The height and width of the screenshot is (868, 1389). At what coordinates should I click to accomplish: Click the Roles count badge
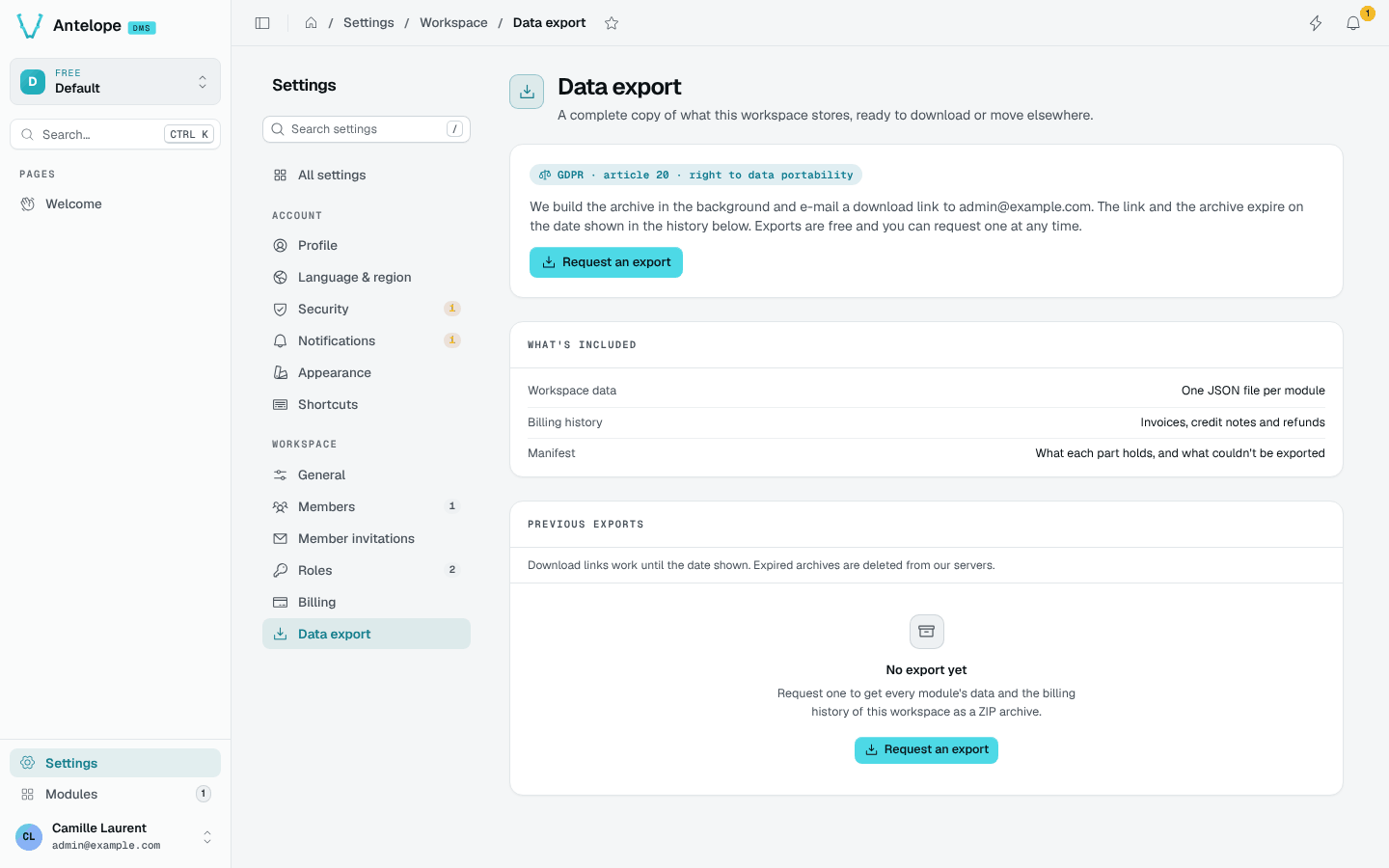[452, 570]
